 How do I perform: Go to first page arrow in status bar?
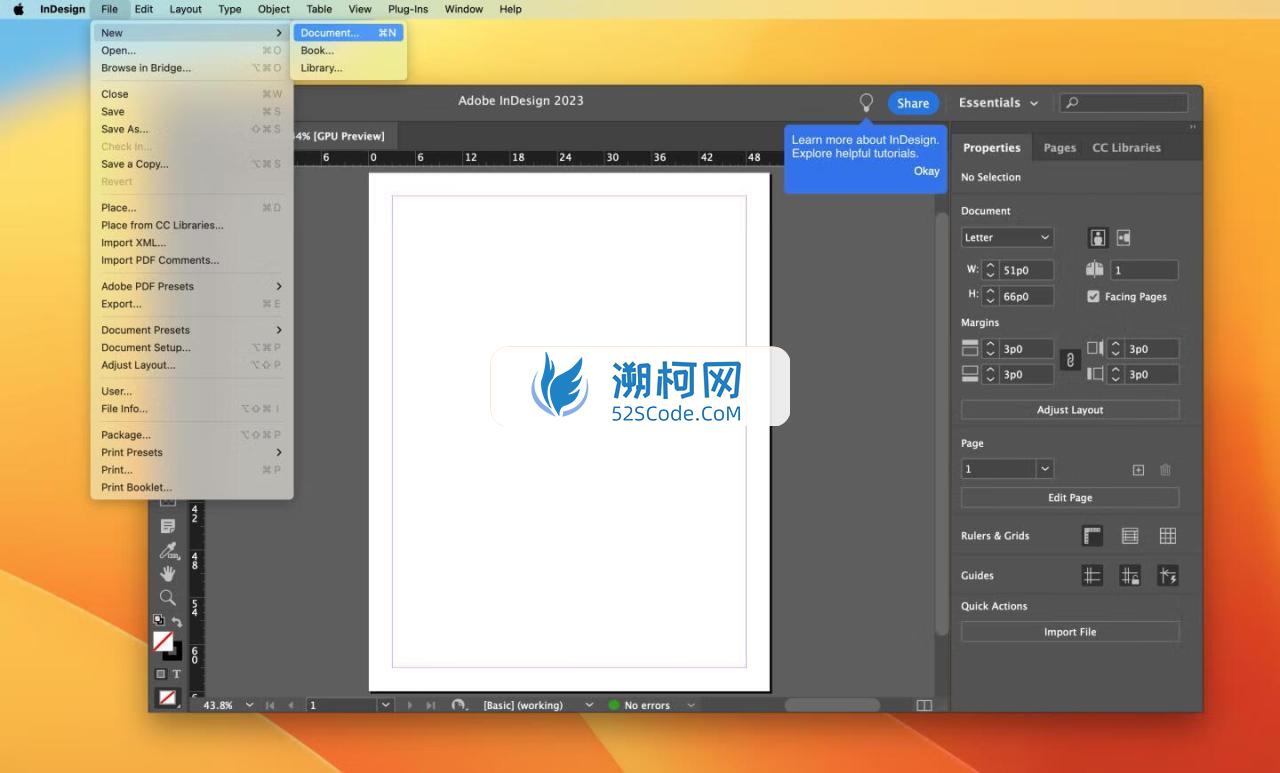[x=270, y=705]
